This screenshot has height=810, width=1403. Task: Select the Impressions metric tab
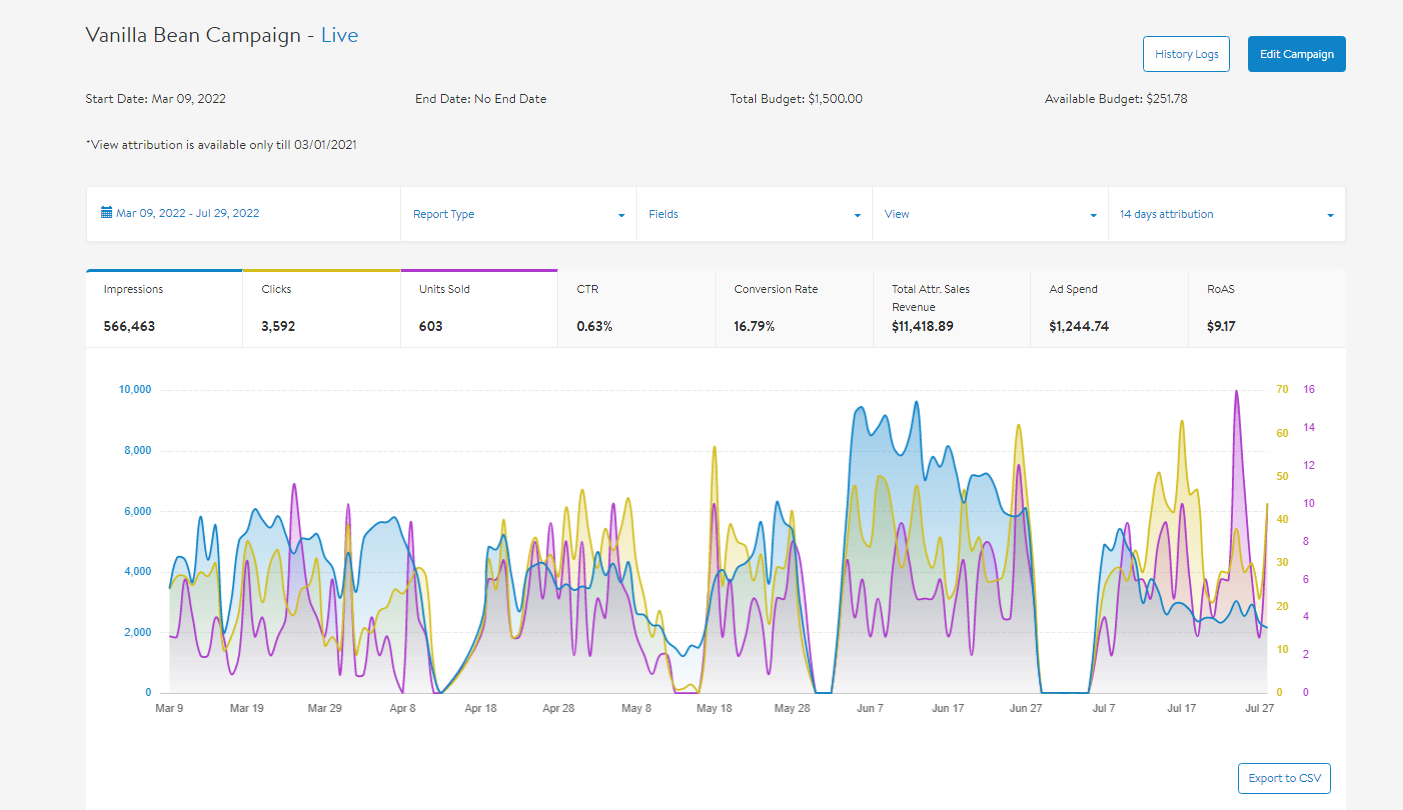[164, 308]
